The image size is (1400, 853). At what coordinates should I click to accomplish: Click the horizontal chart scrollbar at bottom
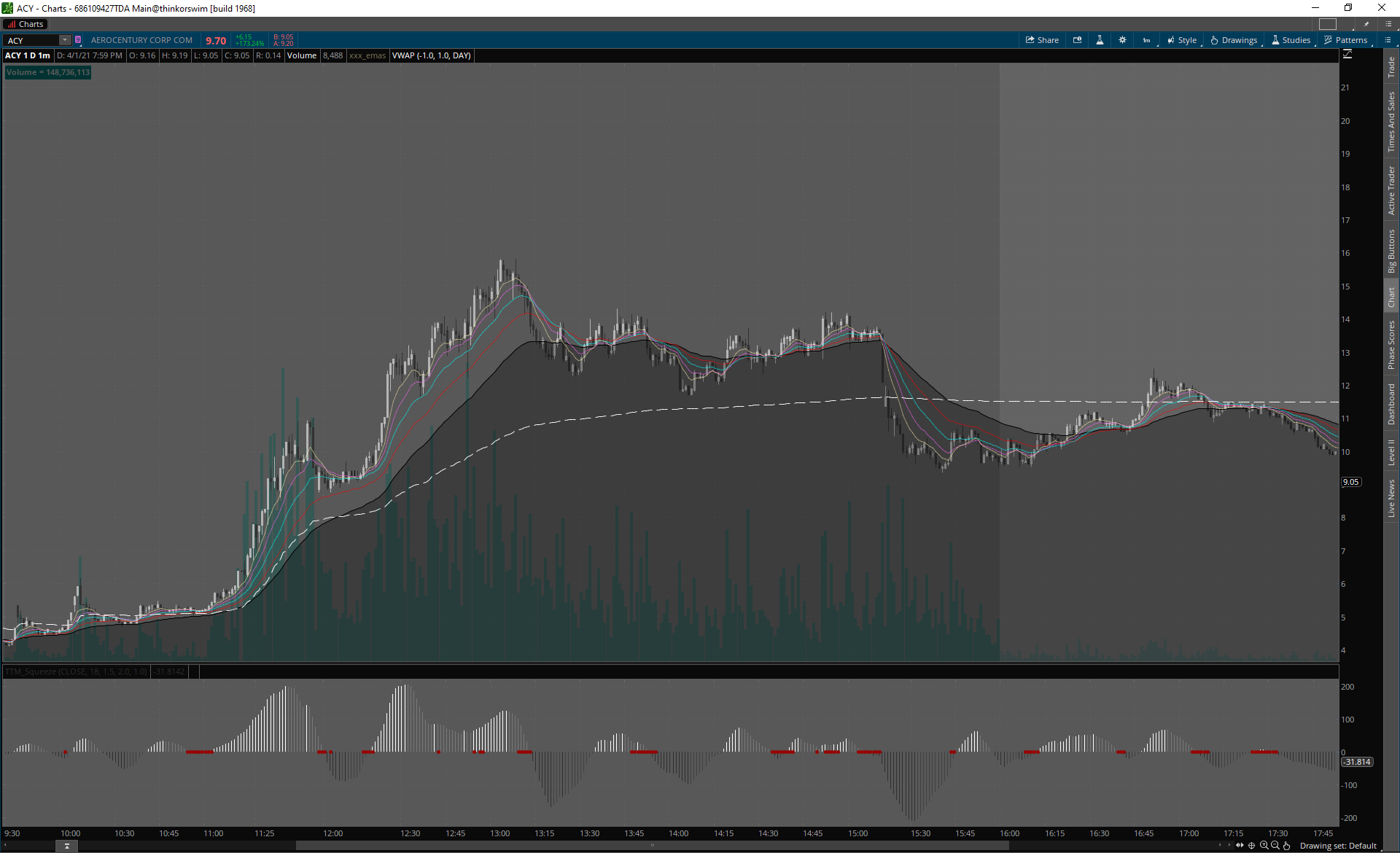(x=652, y=846)
